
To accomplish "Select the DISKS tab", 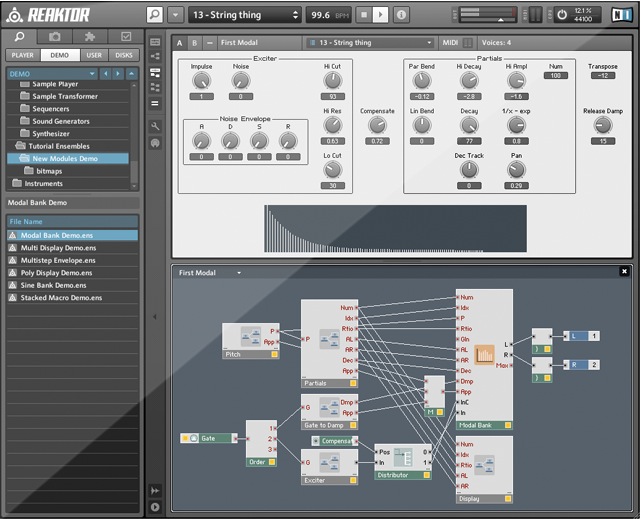I will tap(124, 55).
